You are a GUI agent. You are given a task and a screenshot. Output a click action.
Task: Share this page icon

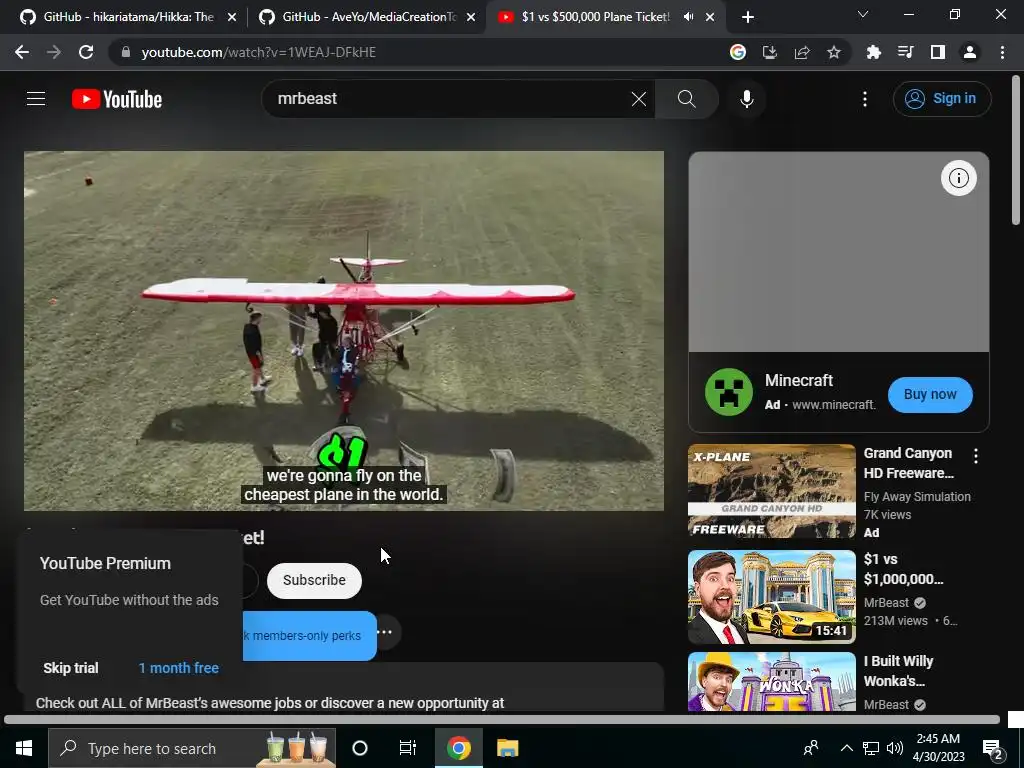802,52
